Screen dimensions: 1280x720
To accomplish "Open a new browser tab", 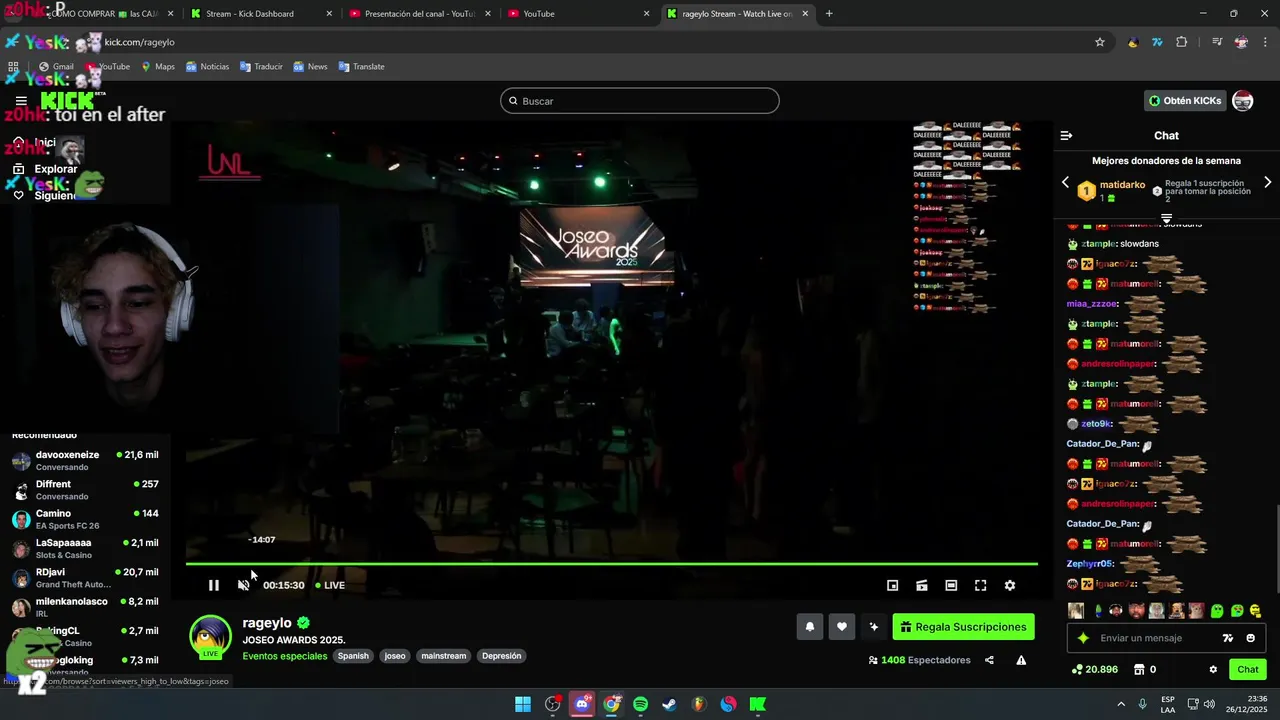I will point(829,14).
